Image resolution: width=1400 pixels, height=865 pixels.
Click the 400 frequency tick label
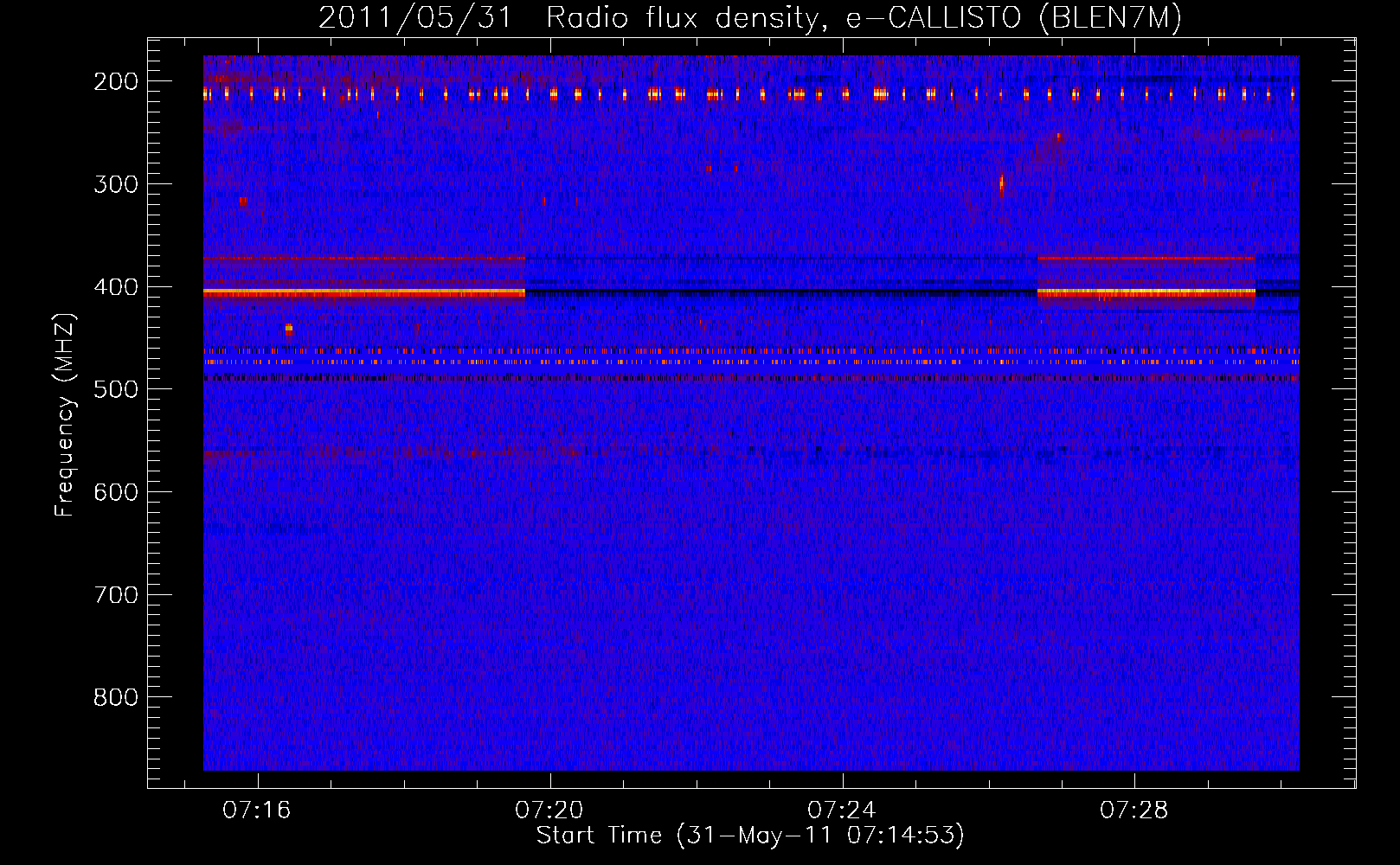pyautogui.click(x=116, y=287)
